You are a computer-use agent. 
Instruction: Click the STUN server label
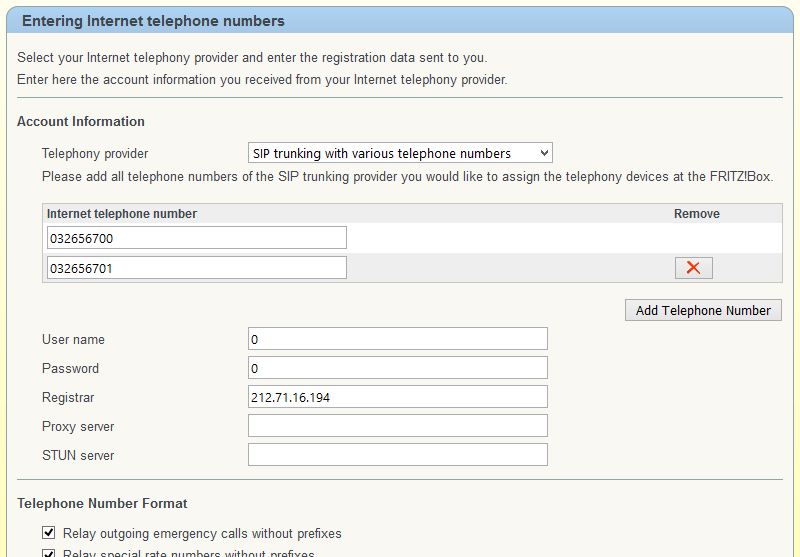78,455
